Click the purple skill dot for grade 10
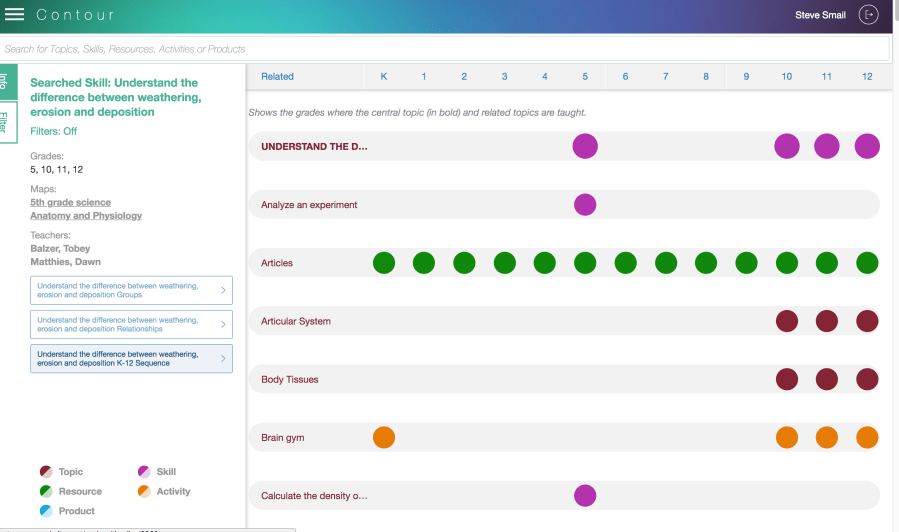This screenshot has height=532, width=899. pyautogui.click(x=787, y=146)
